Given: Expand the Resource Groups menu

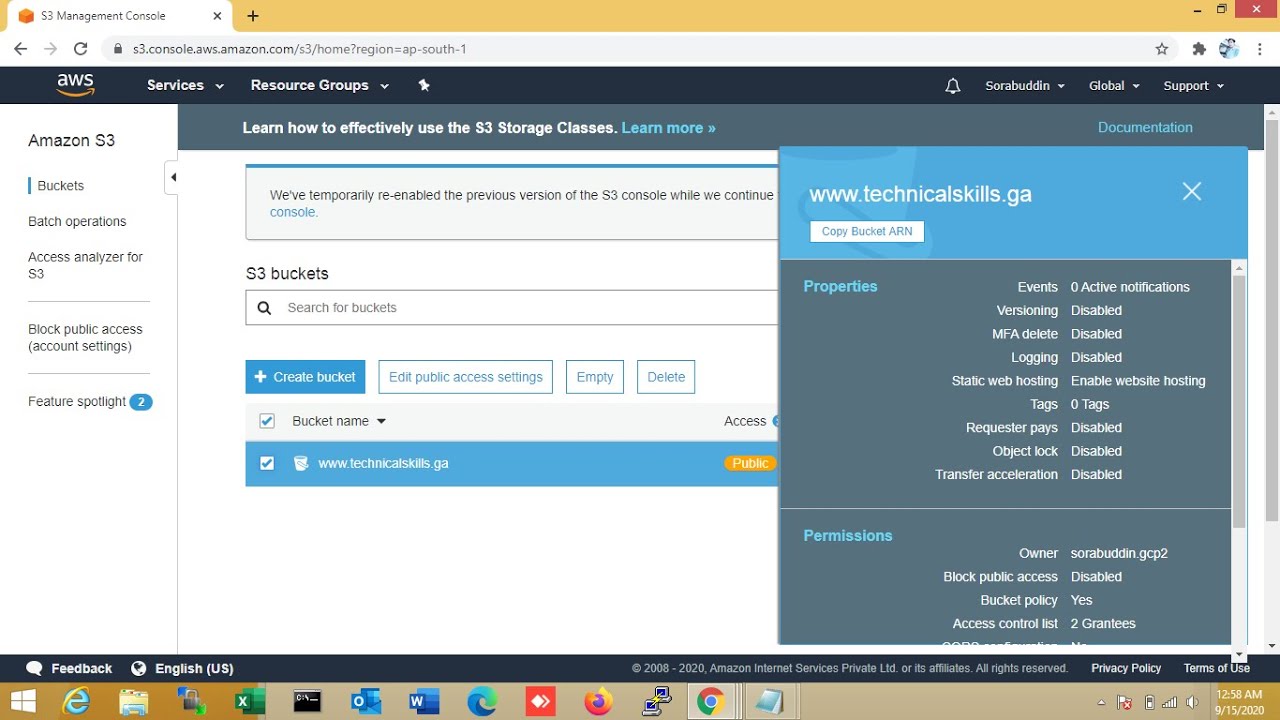Looking at the screenshot, I should pyautogui.click(x=320, y=86).
